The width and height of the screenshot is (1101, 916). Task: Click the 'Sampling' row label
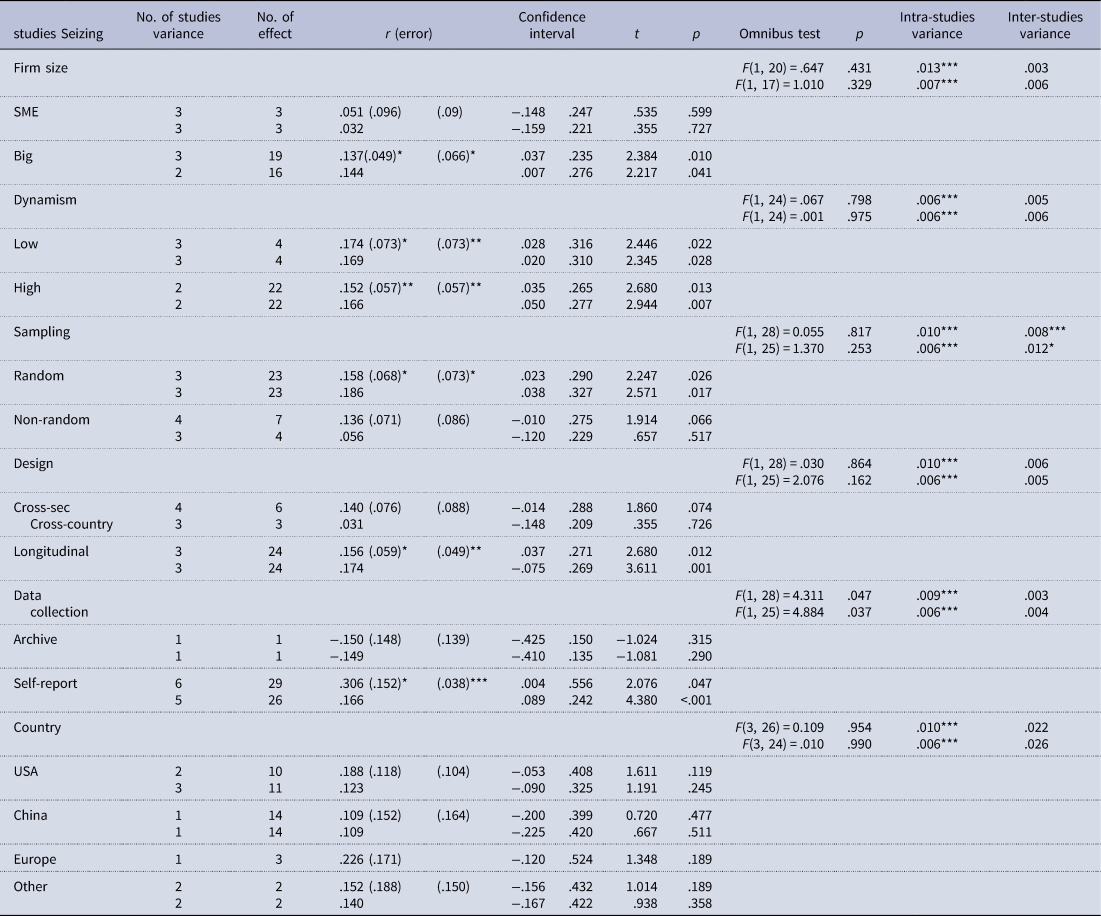[x=42, y=330]
